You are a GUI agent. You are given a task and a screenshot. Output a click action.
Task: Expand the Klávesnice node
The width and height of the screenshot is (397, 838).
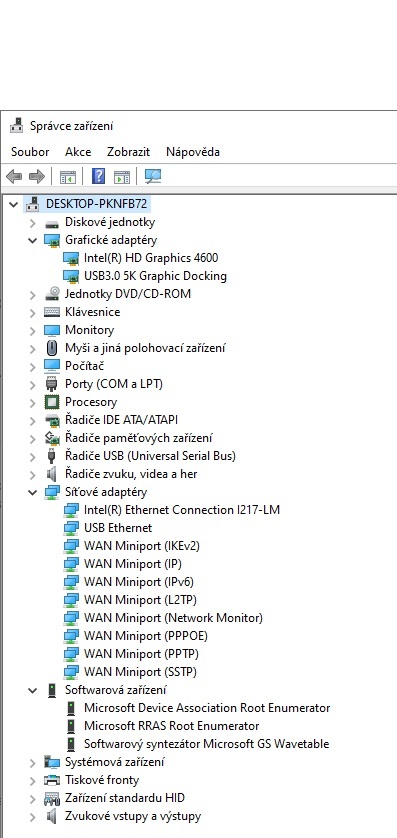(33, 312)
